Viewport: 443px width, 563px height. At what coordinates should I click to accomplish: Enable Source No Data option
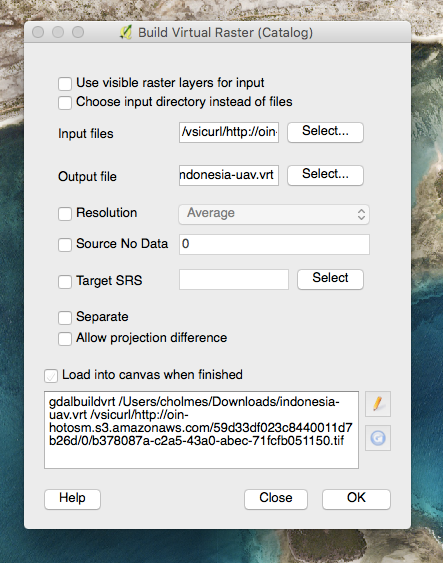coord(65,245)
